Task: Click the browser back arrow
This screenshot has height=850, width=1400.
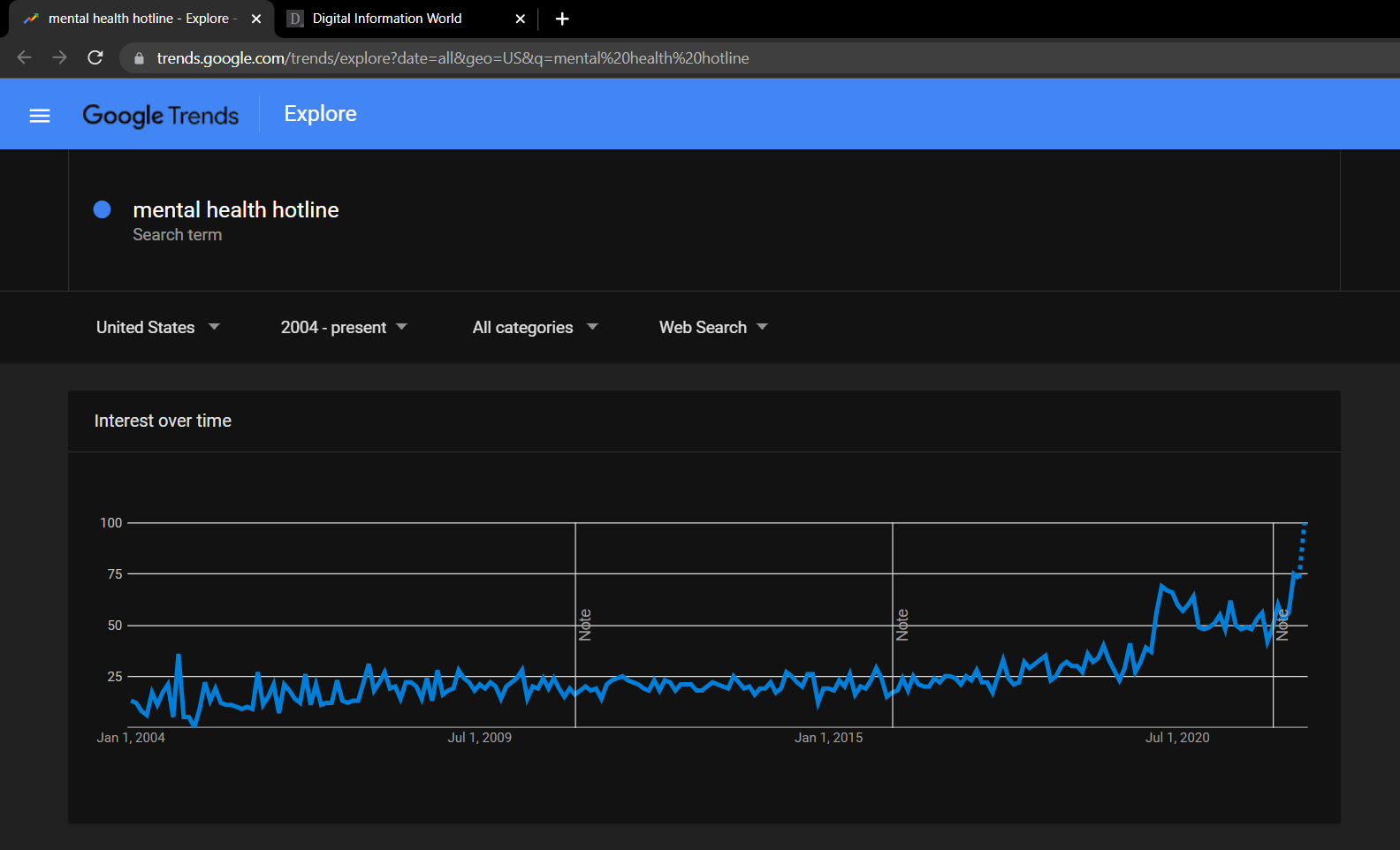Action: point(25,57)
